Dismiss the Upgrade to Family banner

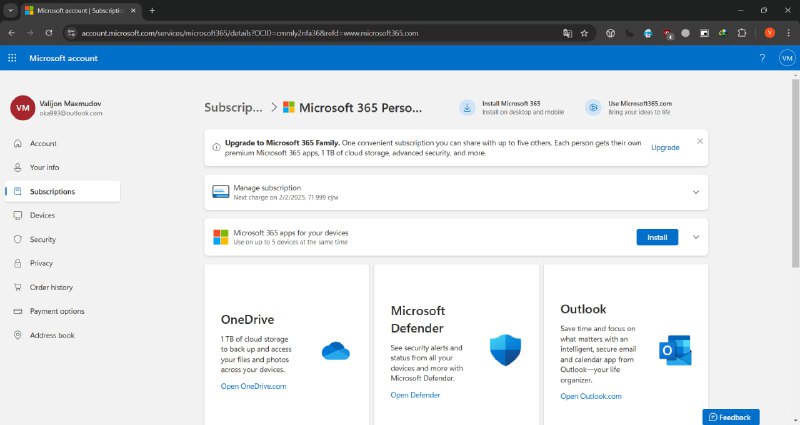click(700, 141)
